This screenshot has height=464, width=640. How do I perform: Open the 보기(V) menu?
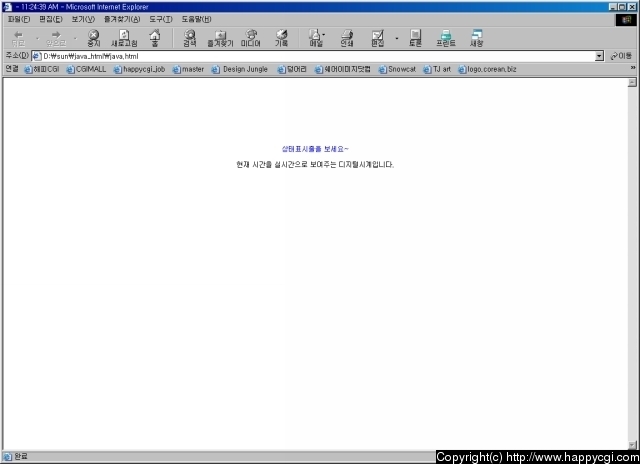[x=83, y=19]
